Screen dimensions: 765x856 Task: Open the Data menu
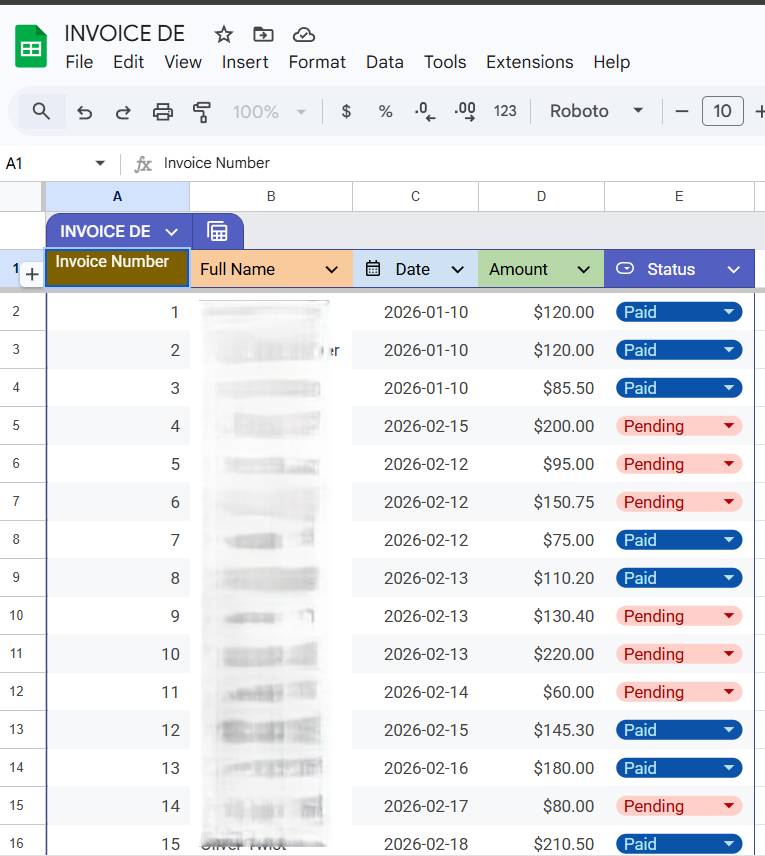tap(384, 62)
